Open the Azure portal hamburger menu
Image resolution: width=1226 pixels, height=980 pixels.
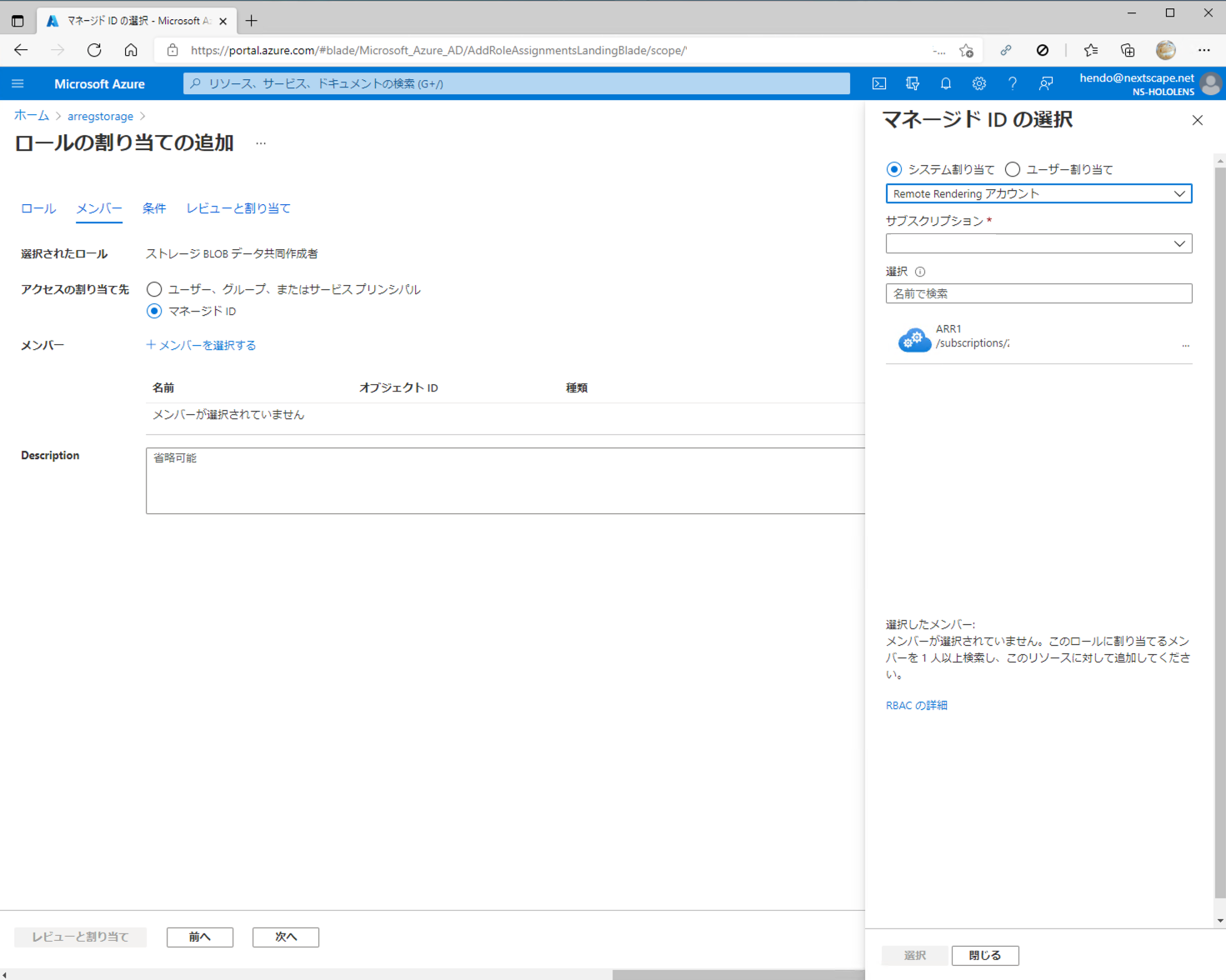click(x=18, y=83)
